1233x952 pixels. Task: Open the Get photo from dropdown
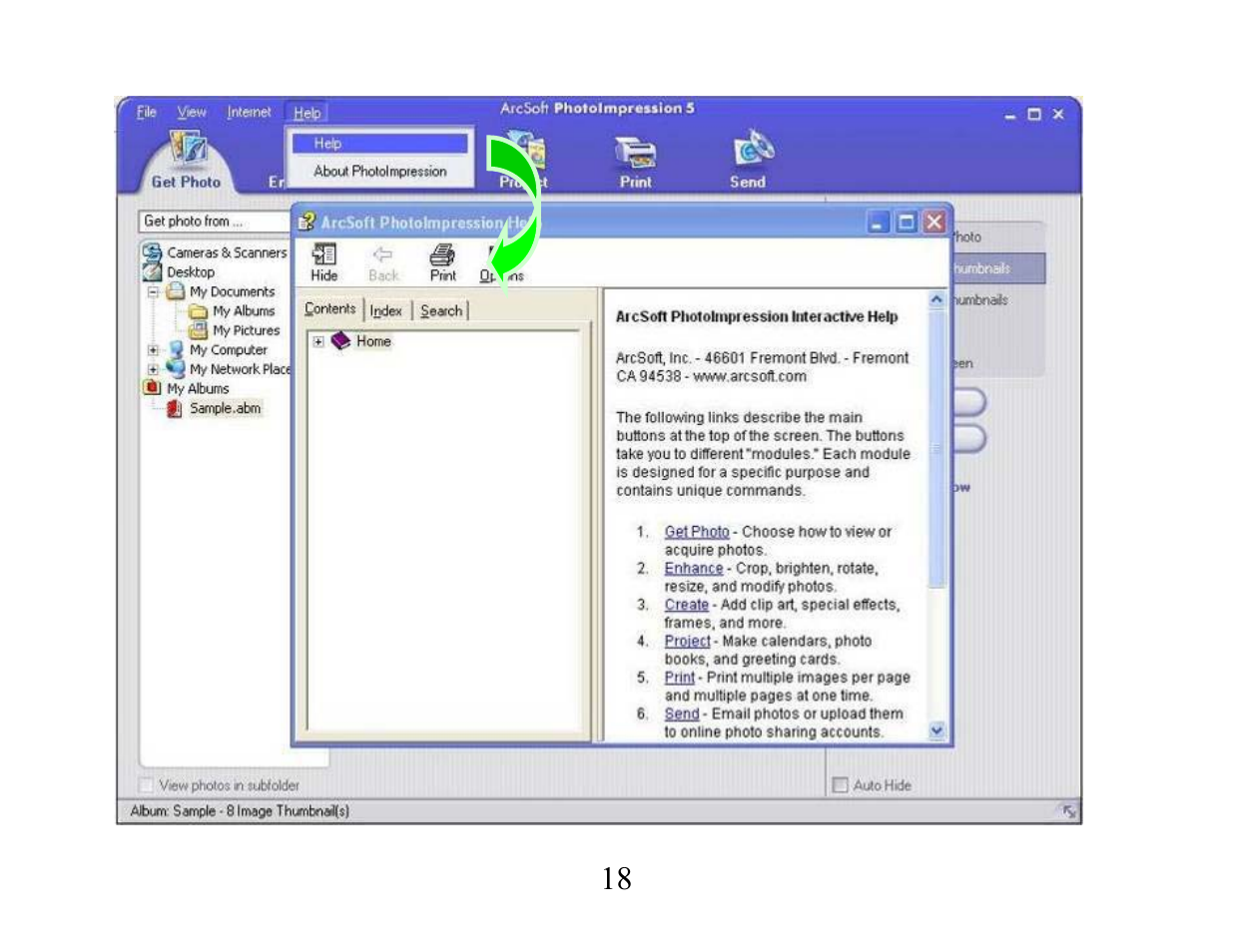click(x=215, y=221)
